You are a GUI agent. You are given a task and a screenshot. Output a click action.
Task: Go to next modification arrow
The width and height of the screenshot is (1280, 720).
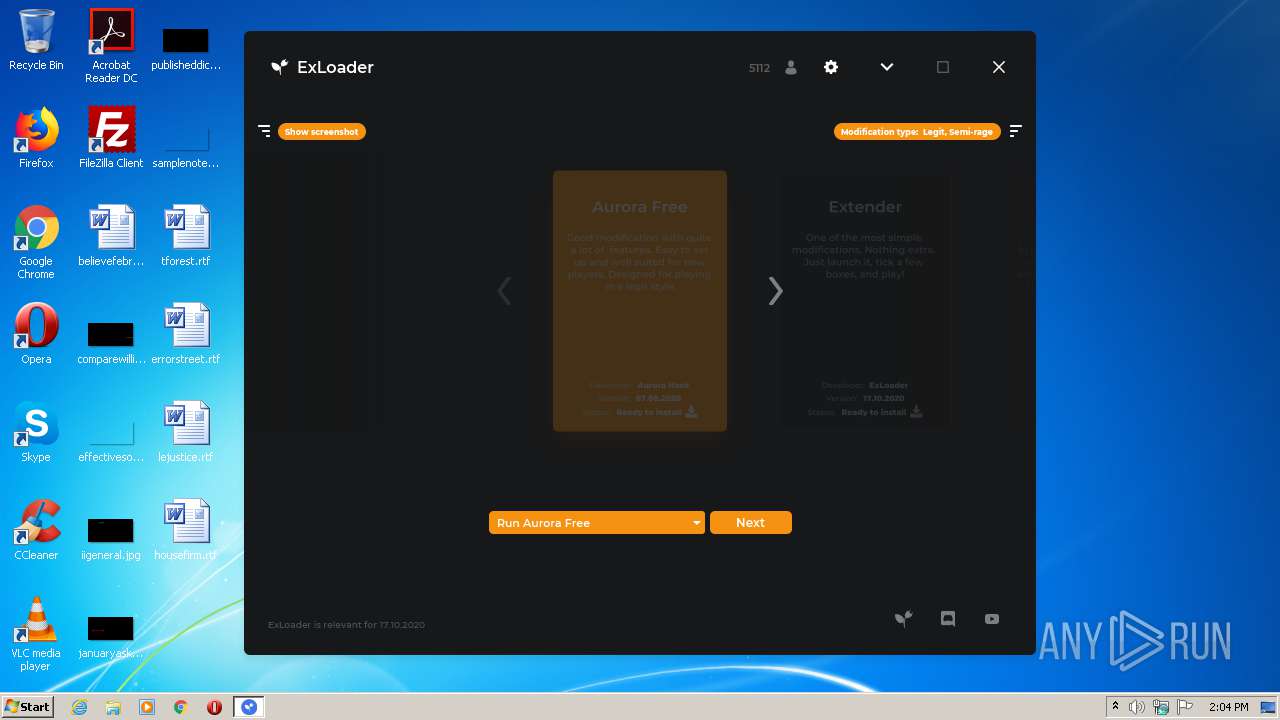(x=775, y=291)
